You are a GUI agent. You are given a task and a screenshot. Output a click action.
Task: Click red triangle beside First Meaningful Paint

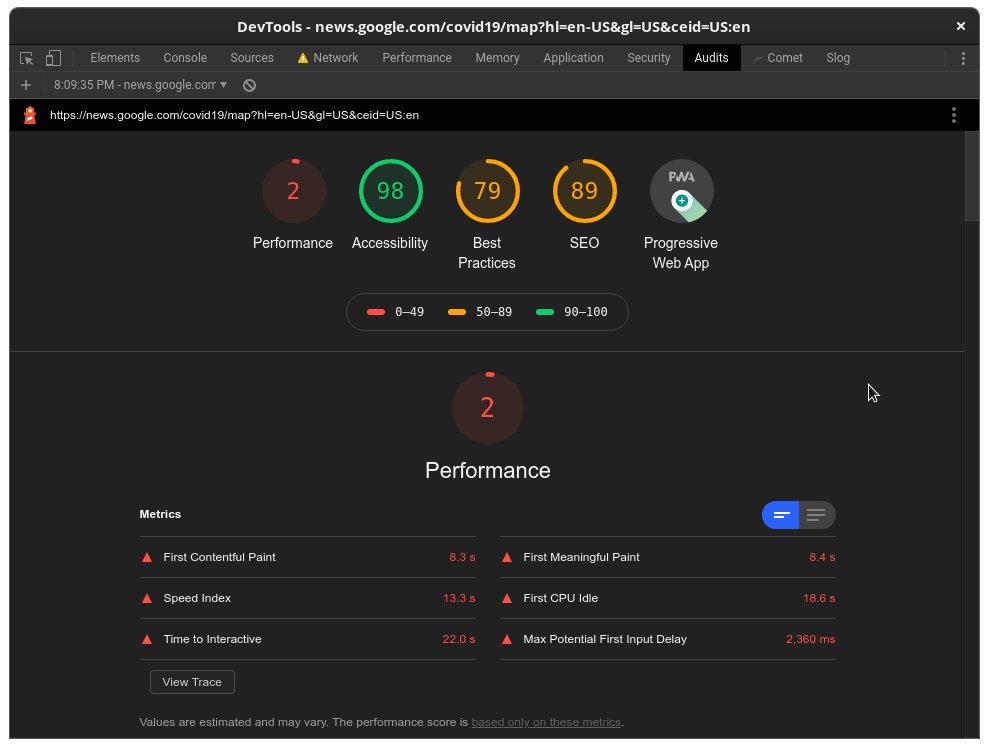pos(506,557)
